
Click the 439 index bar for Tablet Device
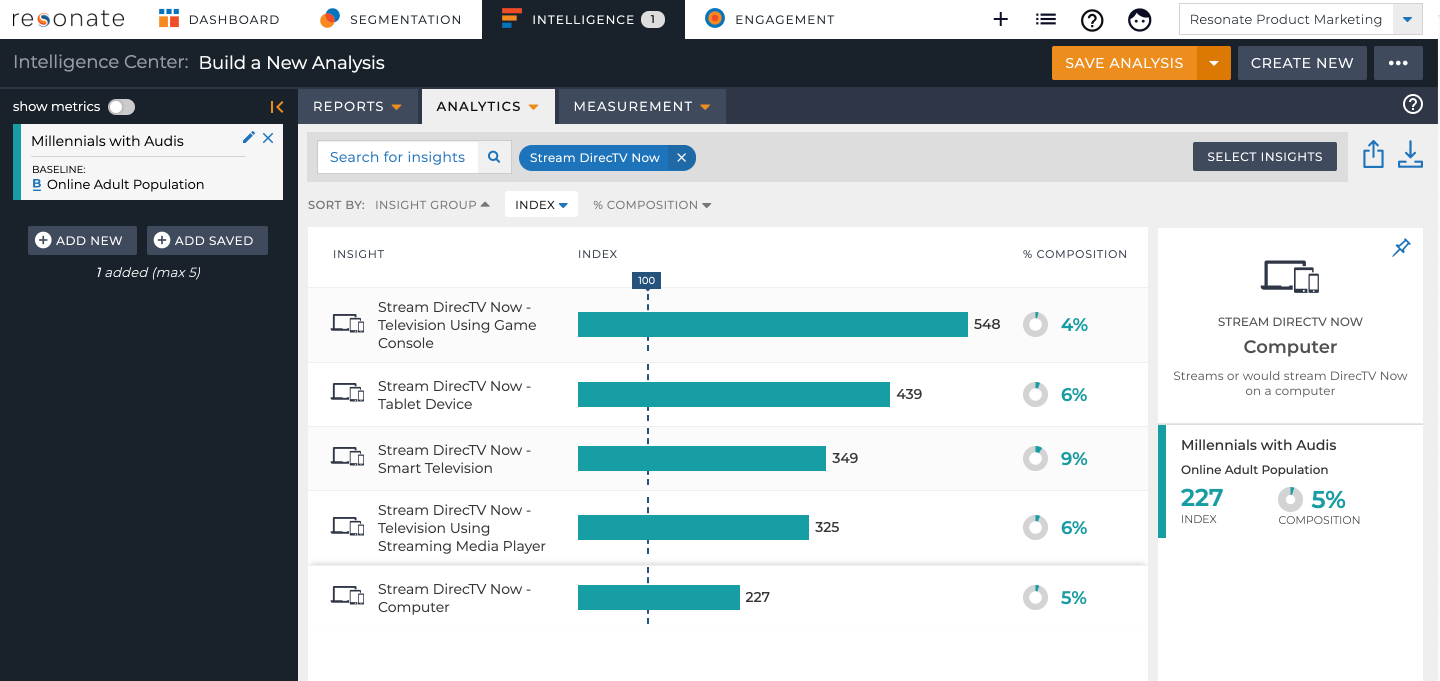click(734, 395)
